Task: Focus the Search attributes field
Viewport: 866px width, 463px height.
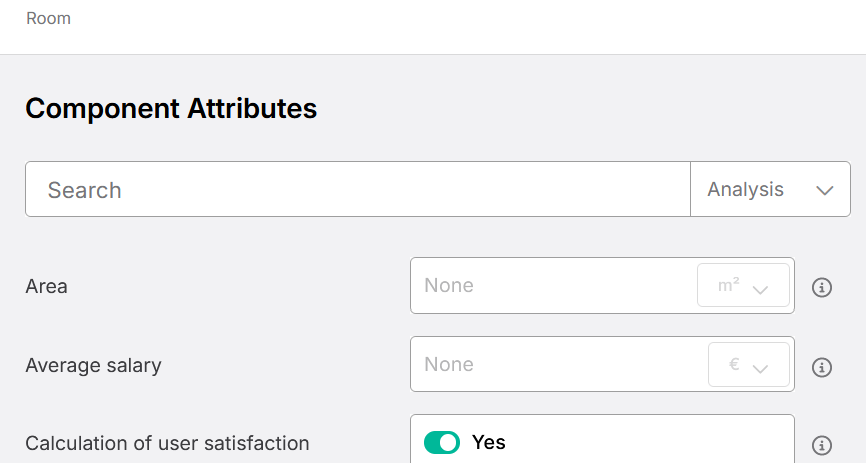Action: coord(358,189)
